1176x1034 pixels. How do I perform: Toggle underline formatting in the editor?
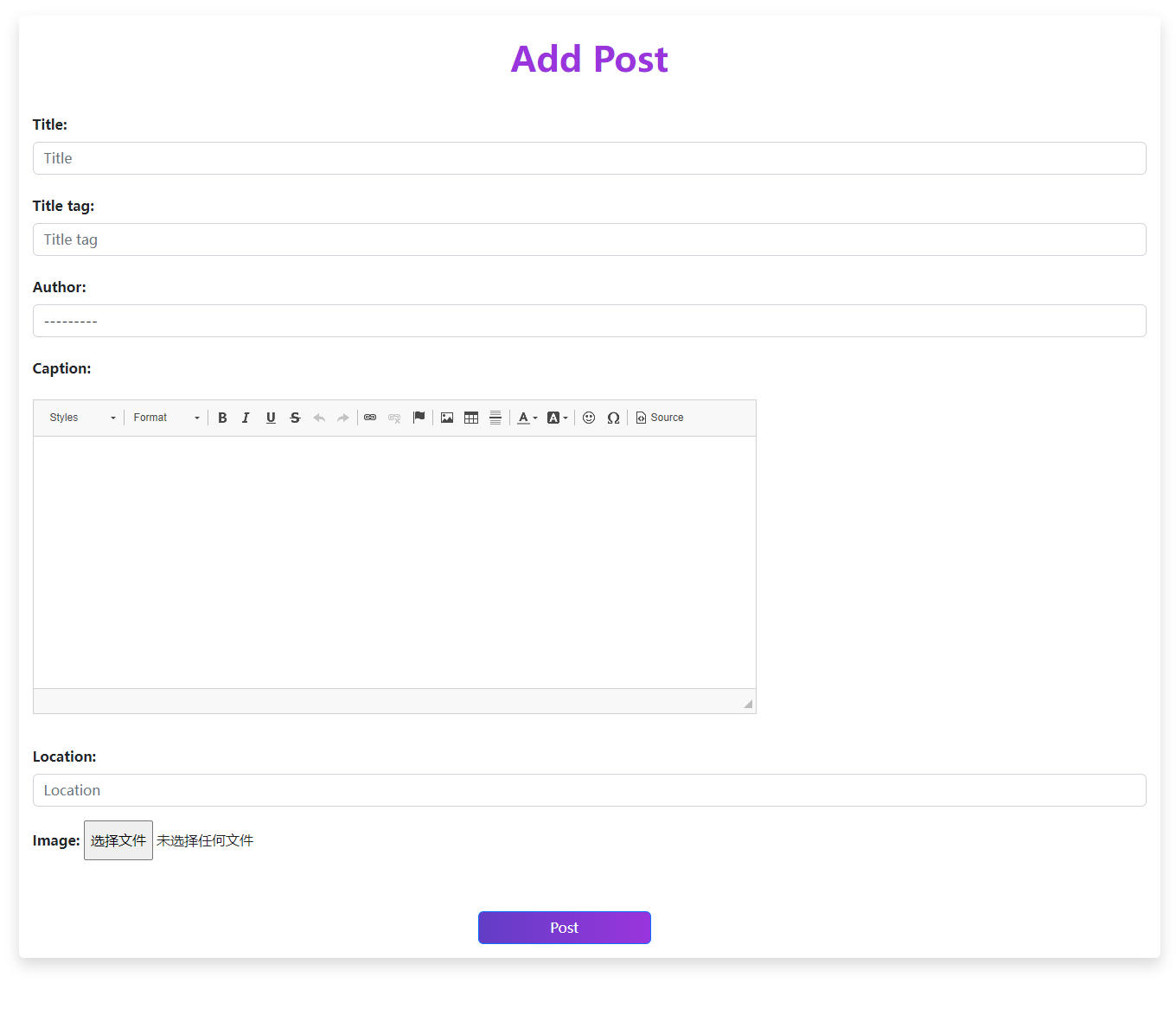[x=271, y=418]
